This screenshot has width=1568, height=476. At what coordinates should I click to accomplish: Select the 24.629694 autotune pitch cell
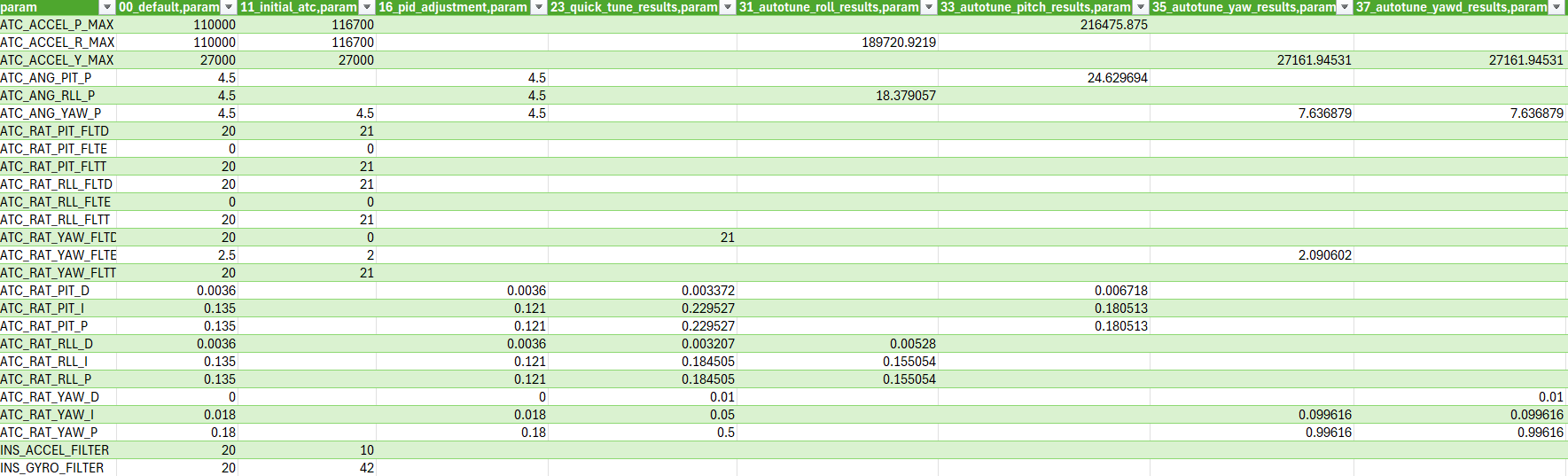click(1044, 78)
